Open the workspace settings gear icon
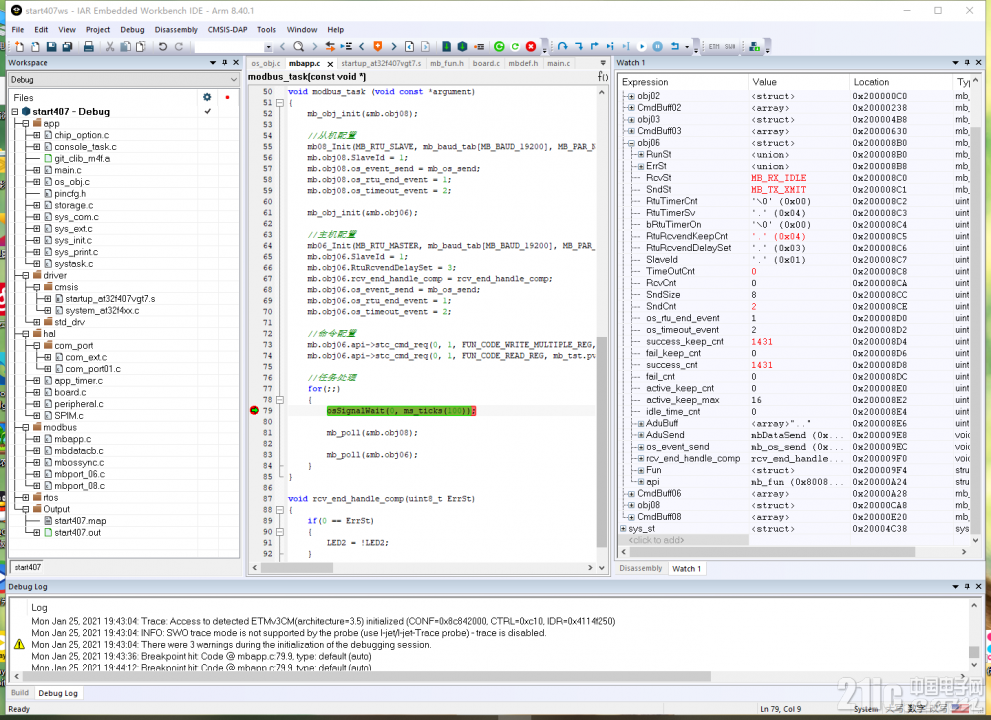The width and height of the screenshot is (991, 720). (207, 97)
